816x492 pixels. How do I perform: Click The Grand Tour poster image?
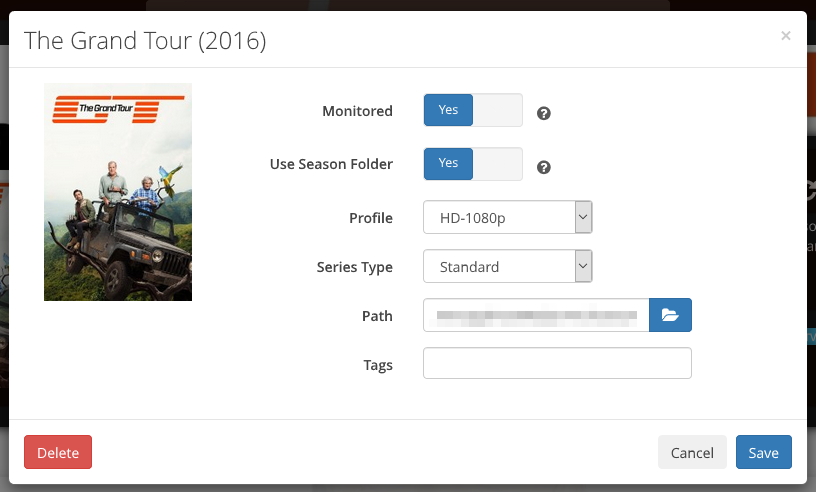(118, 192)
